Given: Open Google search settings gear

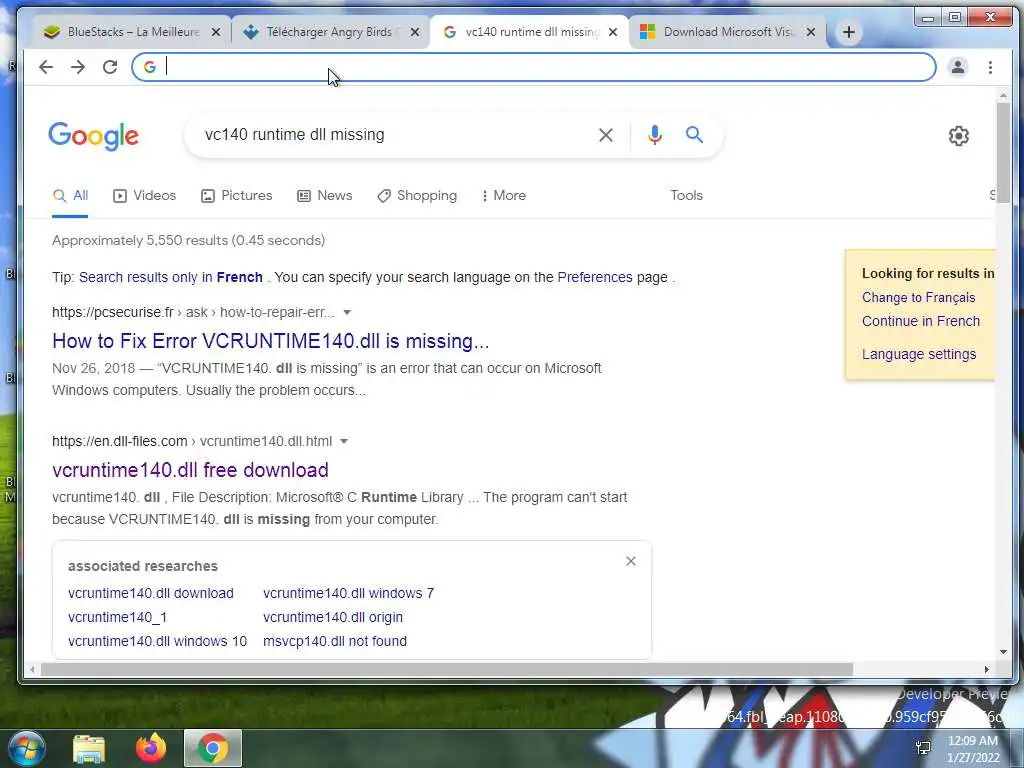Looking at the screenshot, I should (958, 136).
